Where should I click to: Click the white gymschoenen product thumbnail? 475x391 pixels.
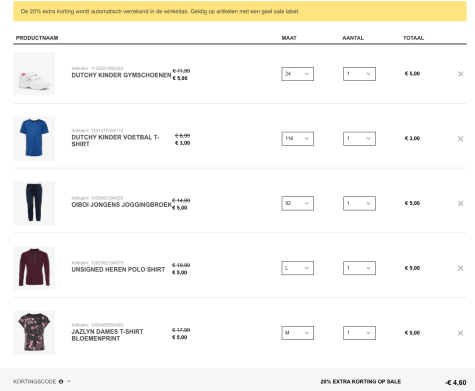point(34,74)
